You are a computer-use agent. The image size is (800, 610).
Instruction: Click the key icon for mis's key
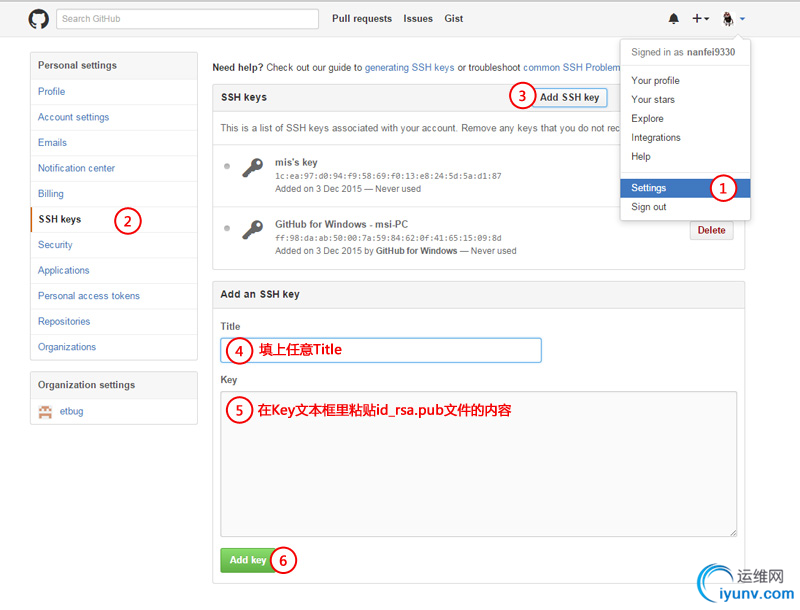tap(253, 167)
